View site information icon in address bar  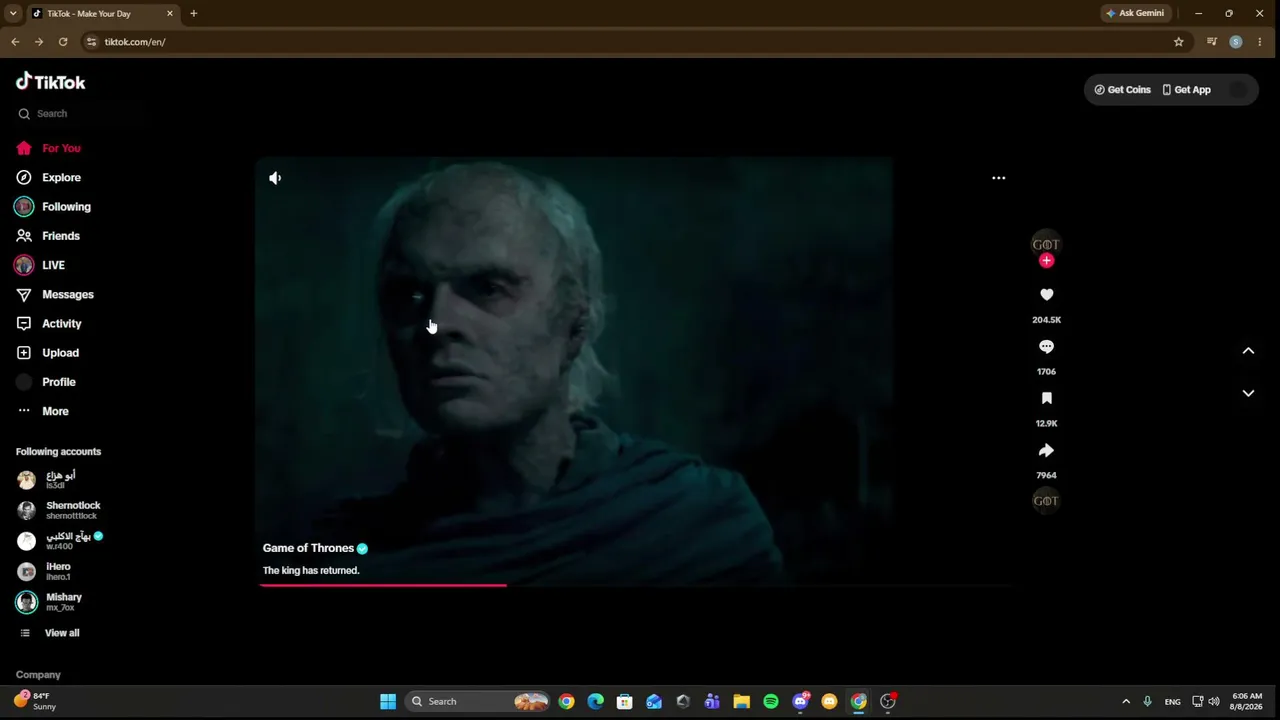(x=91, y=42)
